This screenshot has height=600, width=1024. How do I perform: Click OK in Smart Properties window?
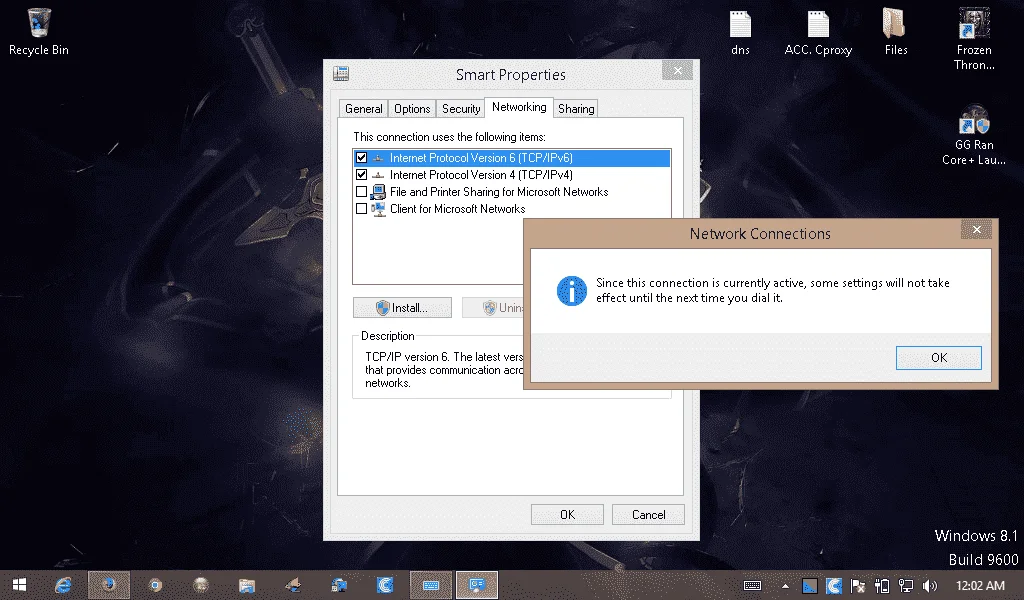click(x=567, y=514)
